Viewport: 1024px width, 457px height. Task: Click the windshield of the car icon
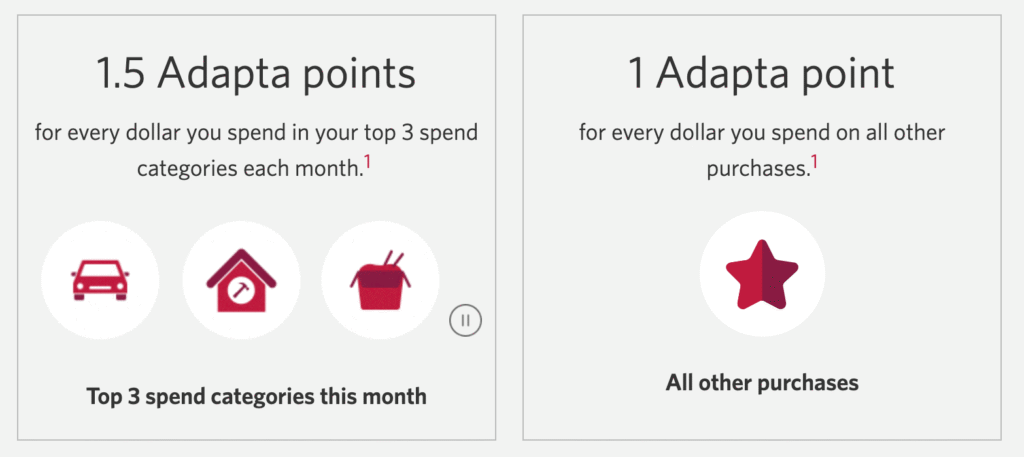[100, 272]
